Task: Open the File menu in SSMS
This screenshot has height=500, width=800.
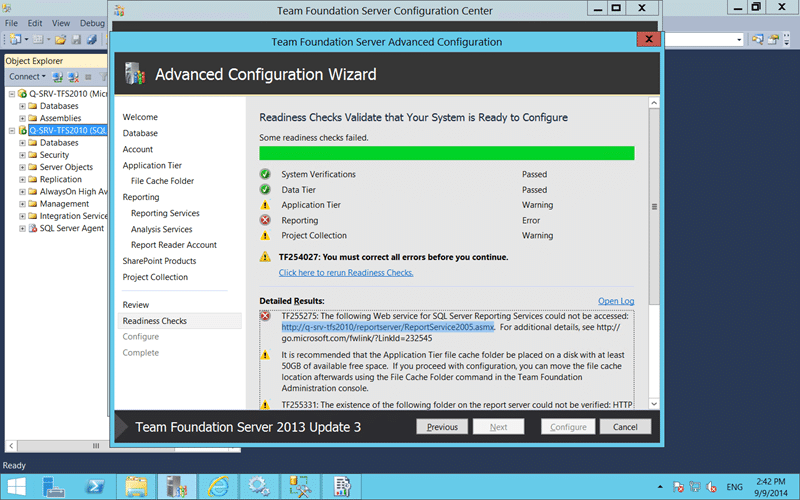Action: 11,23
